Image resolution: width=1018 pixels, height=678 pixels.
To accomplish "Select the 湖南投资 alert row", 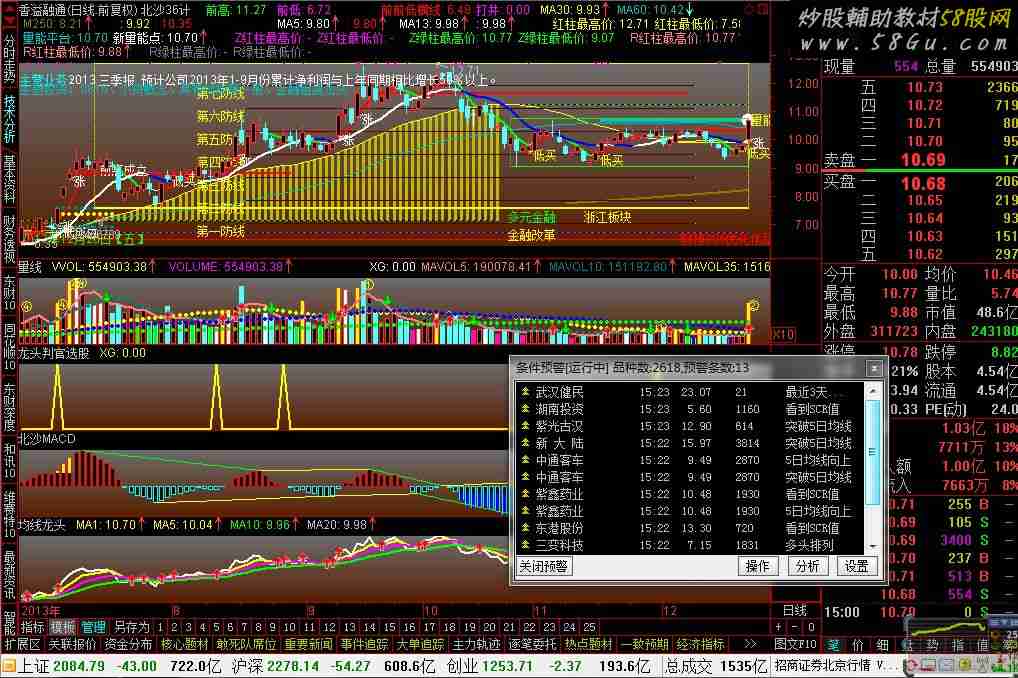I will click(x=690, y=409).
